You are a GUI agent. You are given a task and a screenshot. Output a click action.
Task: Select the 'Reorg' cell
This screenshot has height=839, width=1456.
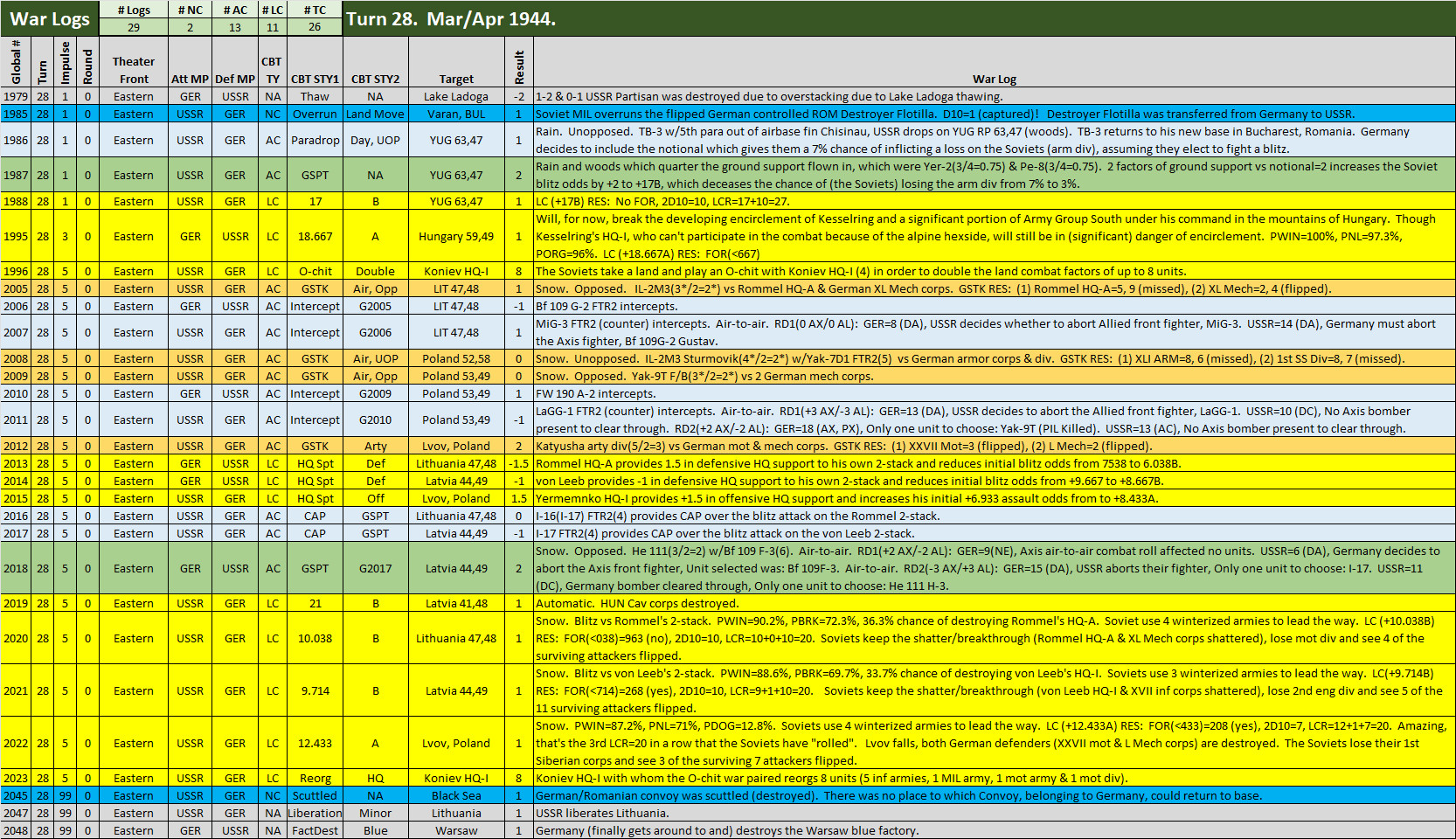click(x=315, y=778)
